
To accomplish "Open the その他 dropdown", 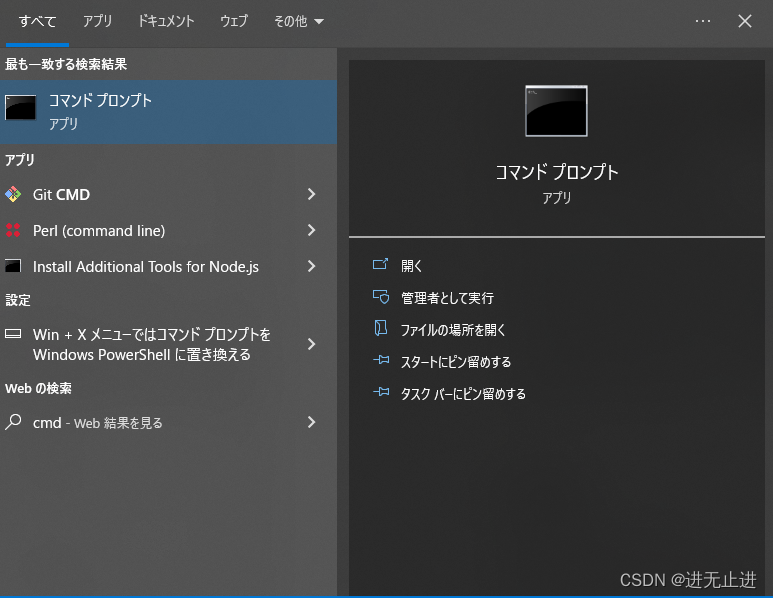I will pos(298,21).
